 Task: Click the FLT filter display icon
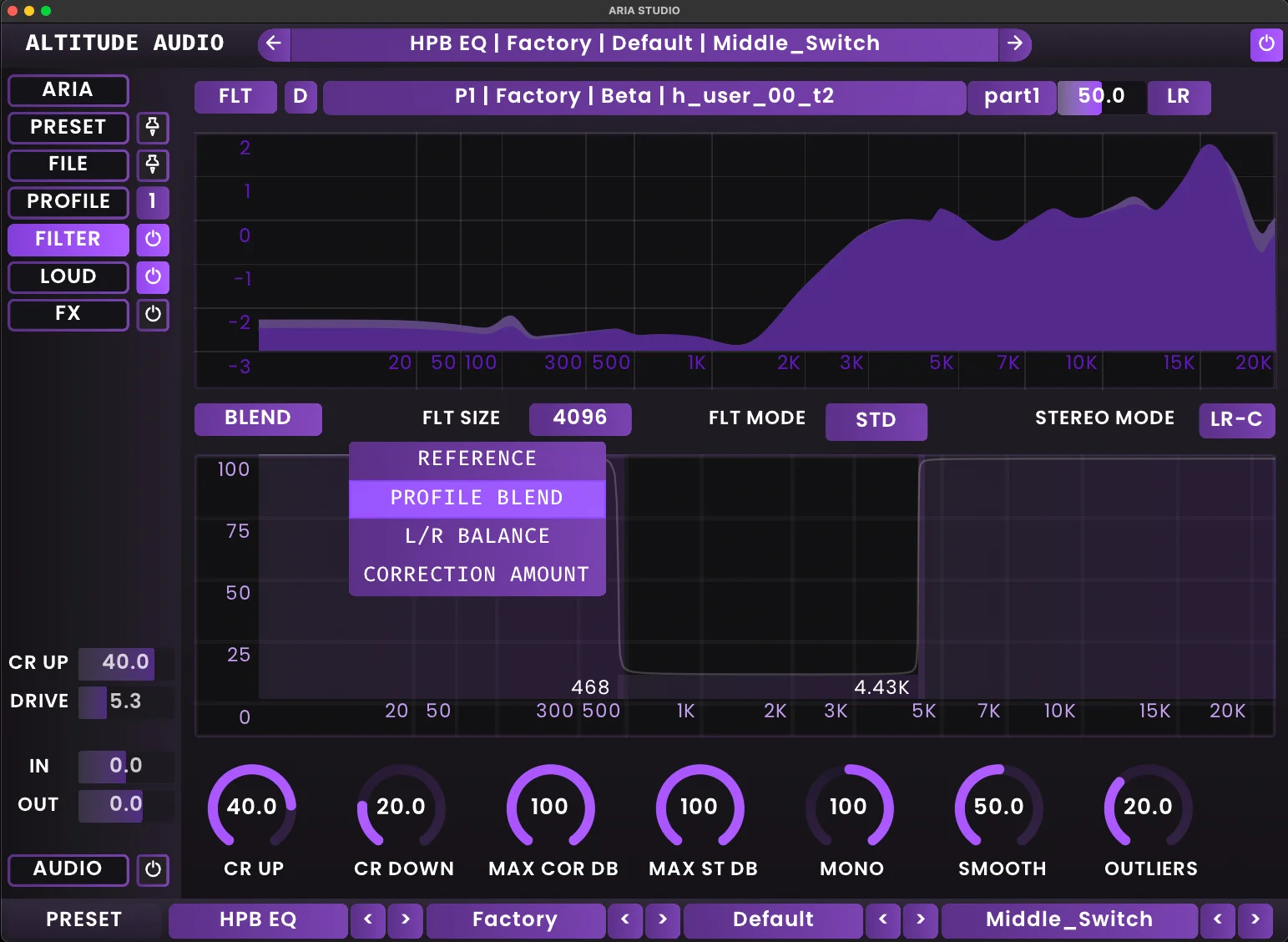pos(235,97)
